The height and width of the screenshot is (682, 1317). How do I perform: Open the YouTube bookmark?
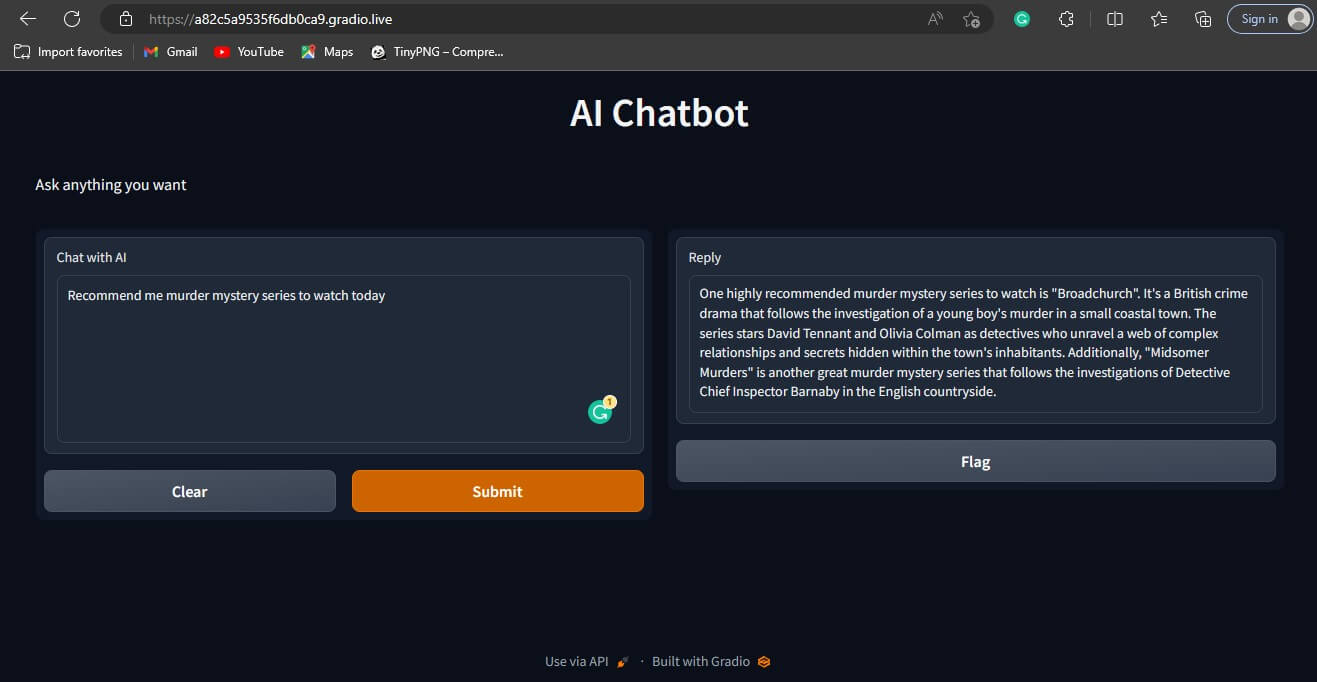[x=248, y=52]
